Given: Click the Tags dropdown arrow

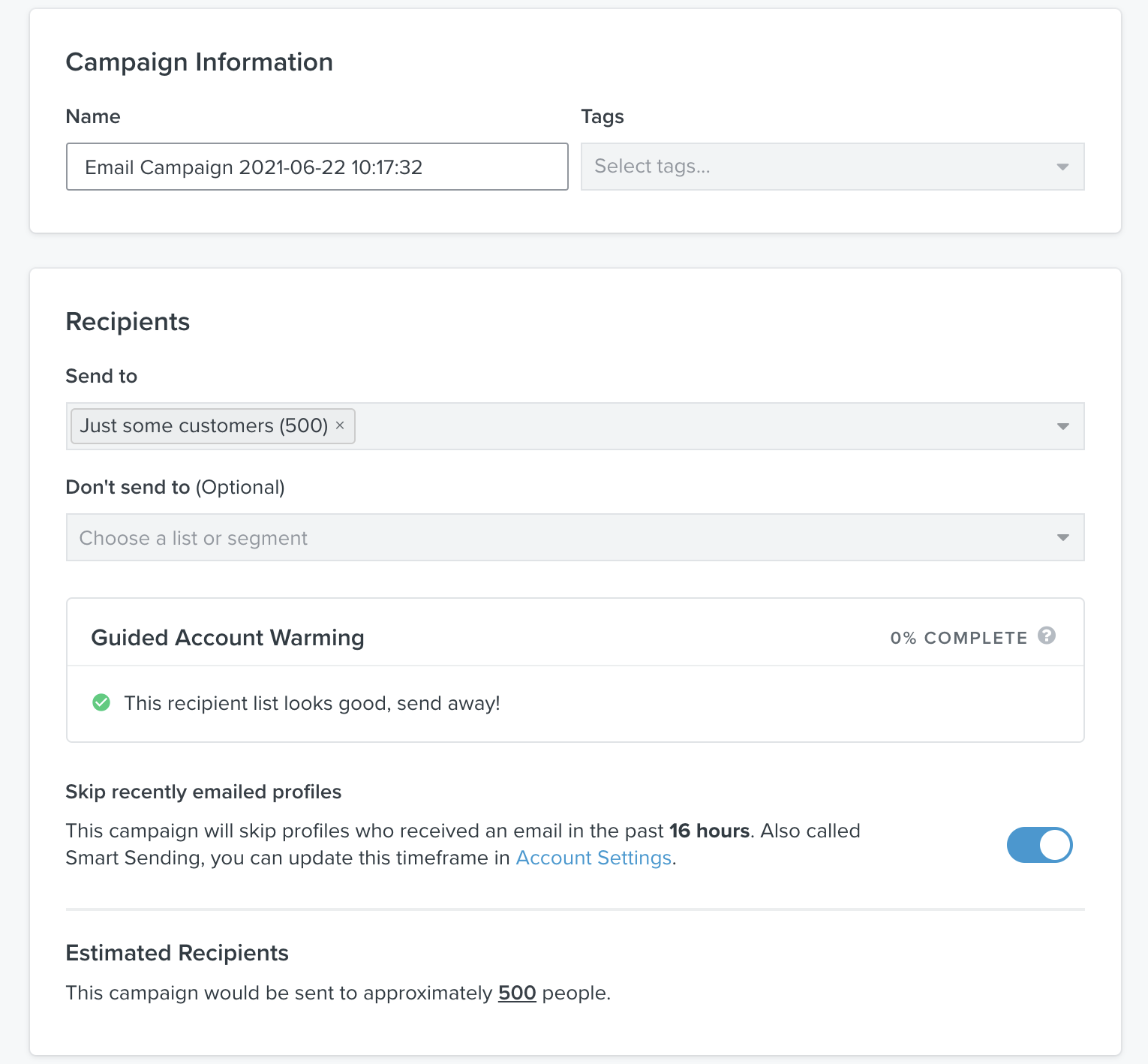Looking at the screenshot, I should click(1062, 167).
